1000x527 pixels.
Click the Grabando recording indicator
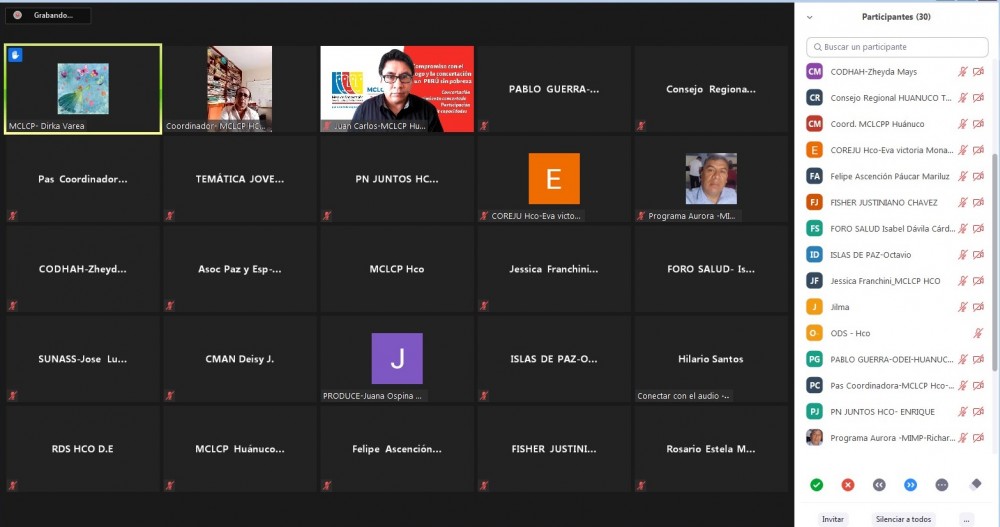pos(47,16)
